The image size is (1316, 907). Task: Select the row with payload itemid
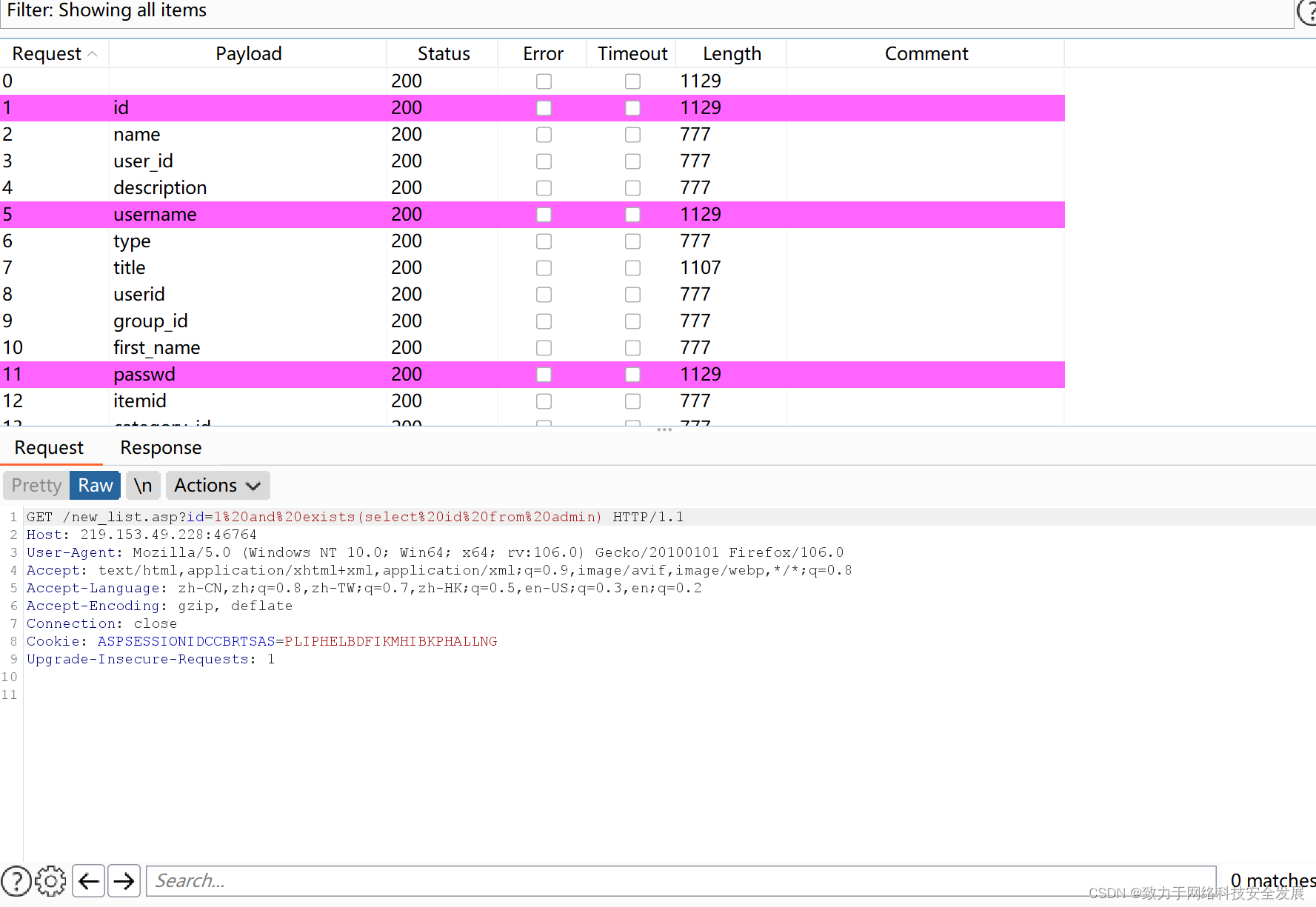(532, 401)
